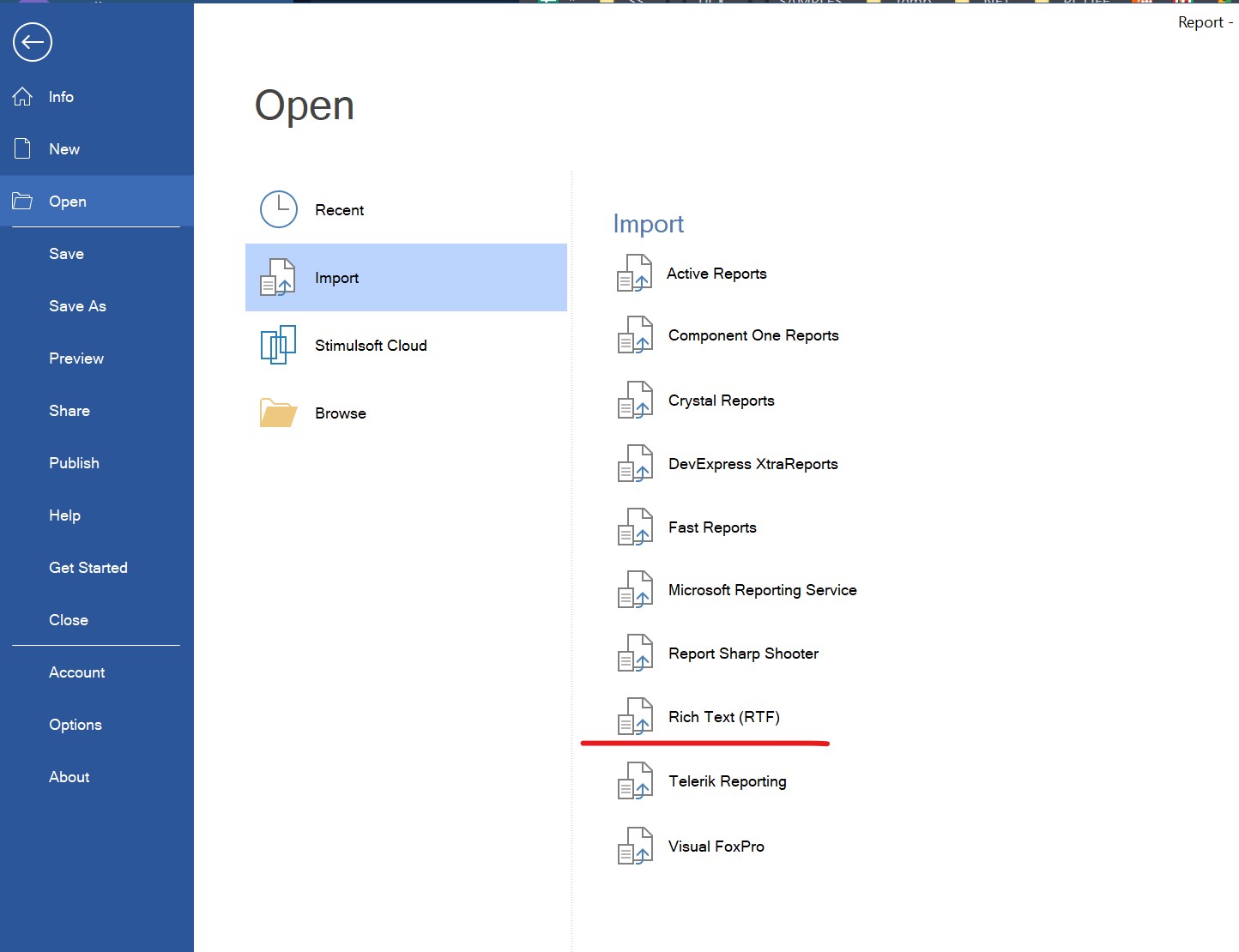The width and height of the screenshot is (1239, 952).
Task: Click the Microsoft Reporting Service import icon
Action: click(635, 589)
